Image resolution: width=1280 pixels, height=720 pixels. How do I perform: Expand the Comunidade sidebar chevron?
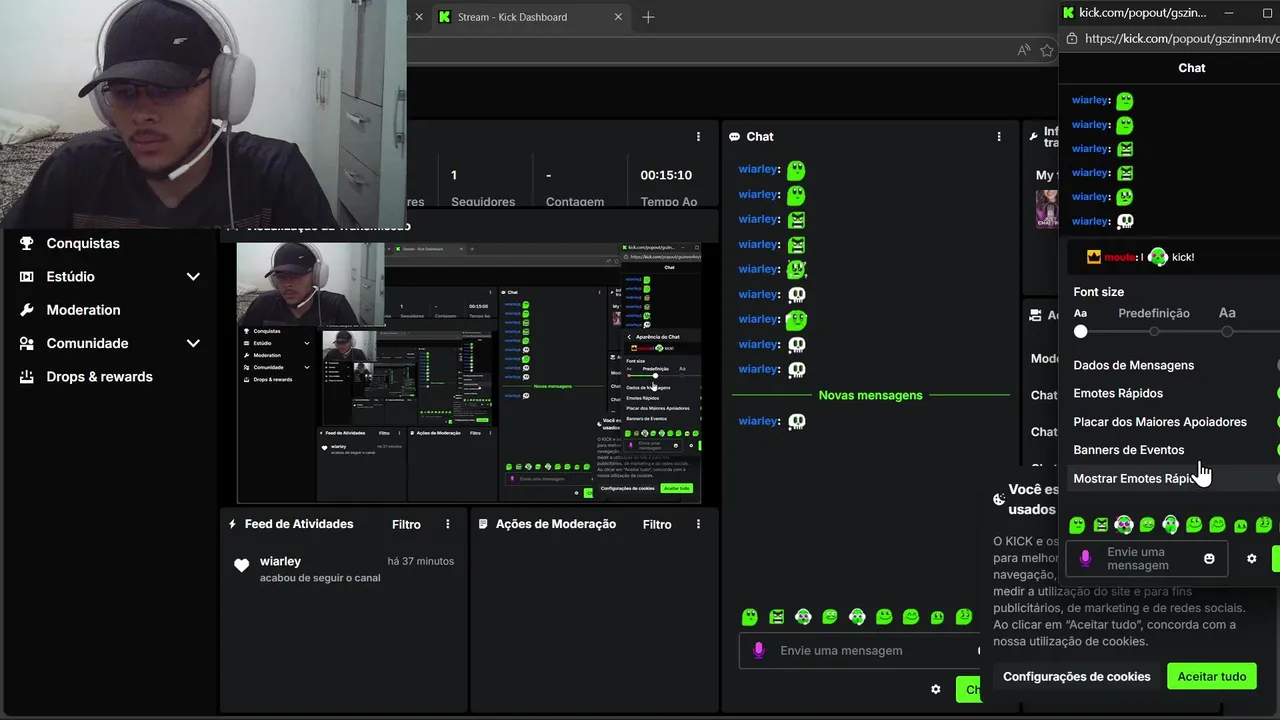(193, 343)
